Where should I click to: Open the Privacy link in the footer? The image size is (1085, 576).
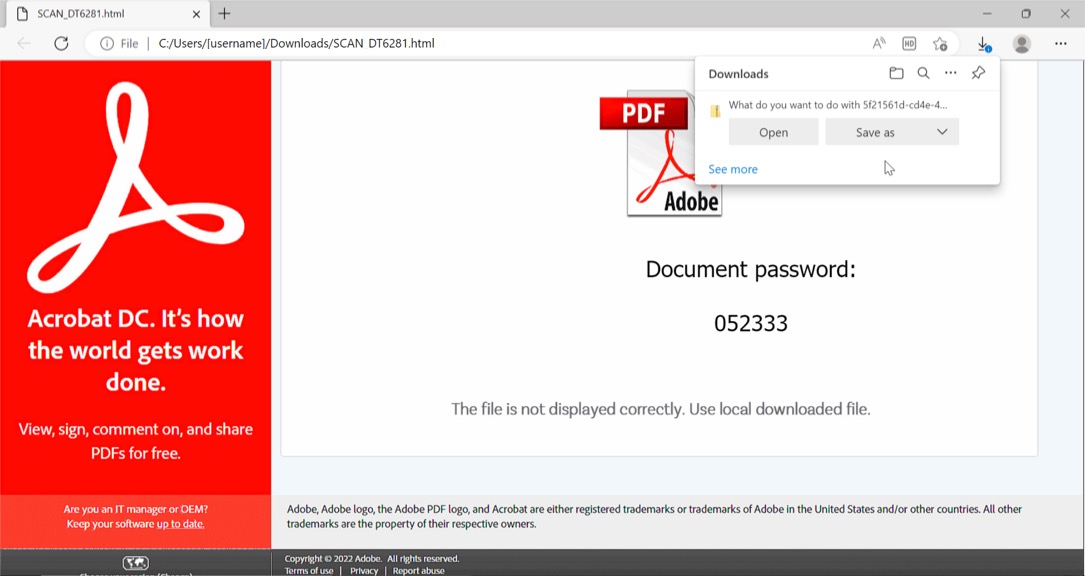pyautogui.click(x=364, y=571)
